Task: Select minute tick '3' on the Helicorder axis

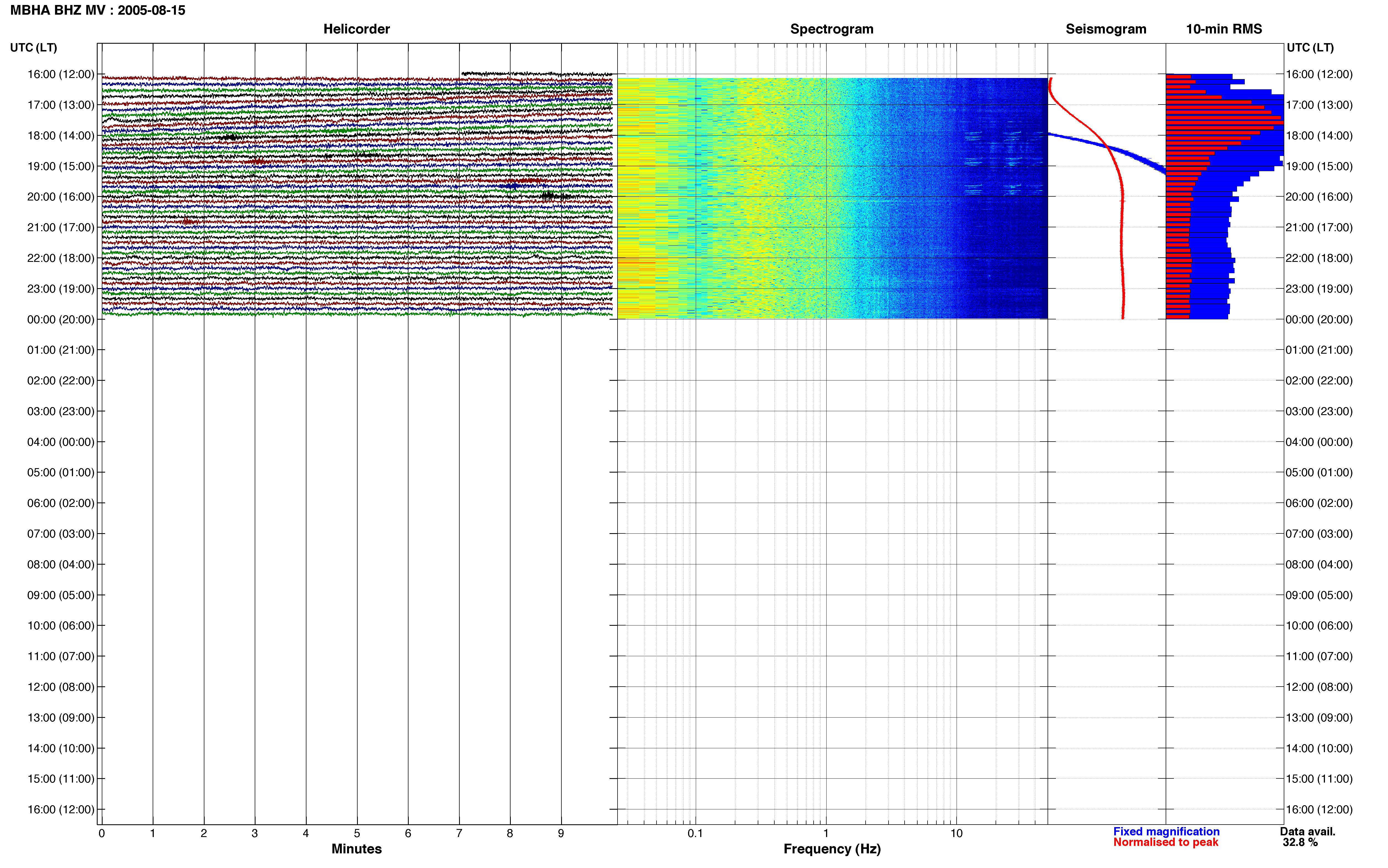Action: coord(255,833)
